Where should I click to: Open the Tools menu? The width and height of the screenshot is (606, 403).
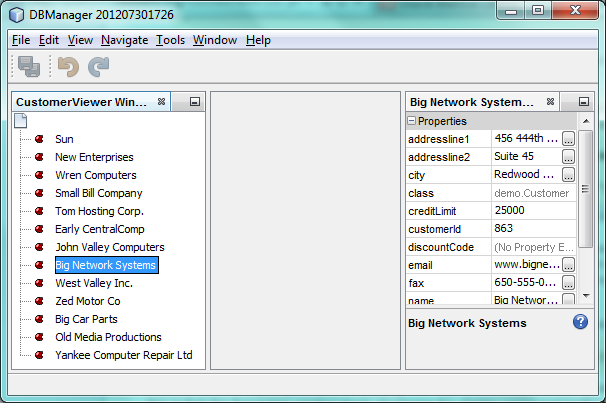coord(170,40)
